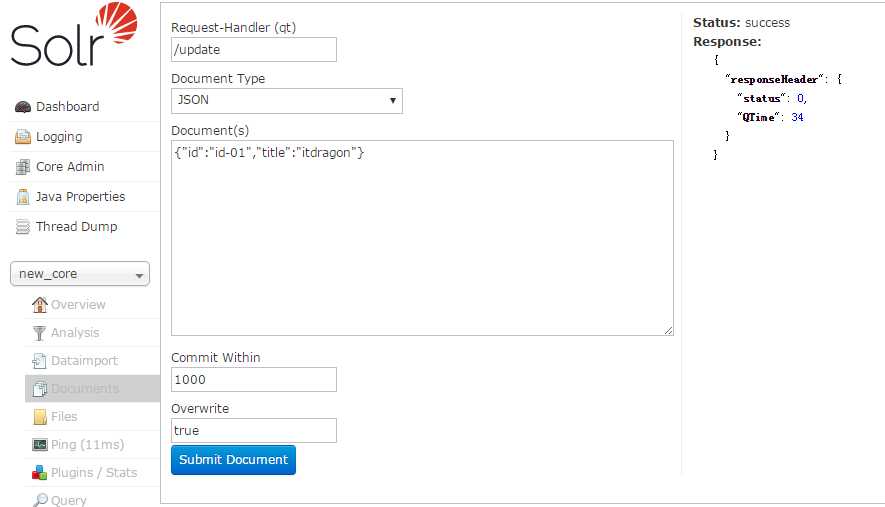Viewport: 885px width, 507px height.
Task: Click the Commit Within field with 1000
Action: pyautogui.click(x=254, y=379)
